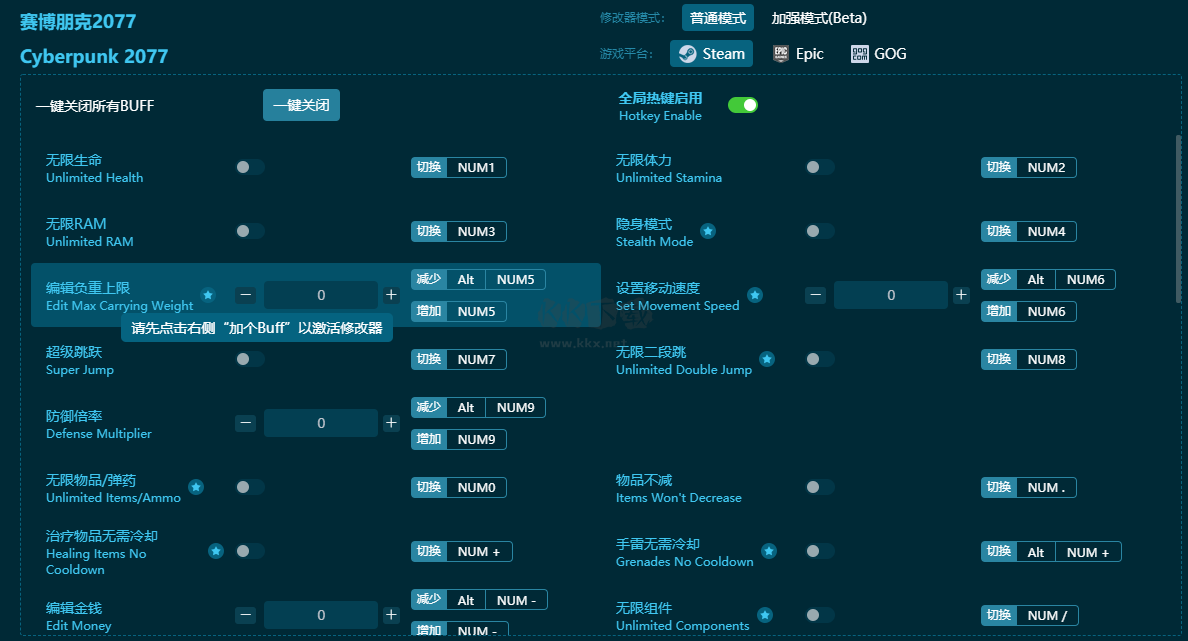Viewport: 1188px width, 641px height.
Task: Click the star icon next to Edit Max Carrying Weight
Action: [x=208, y=295]
